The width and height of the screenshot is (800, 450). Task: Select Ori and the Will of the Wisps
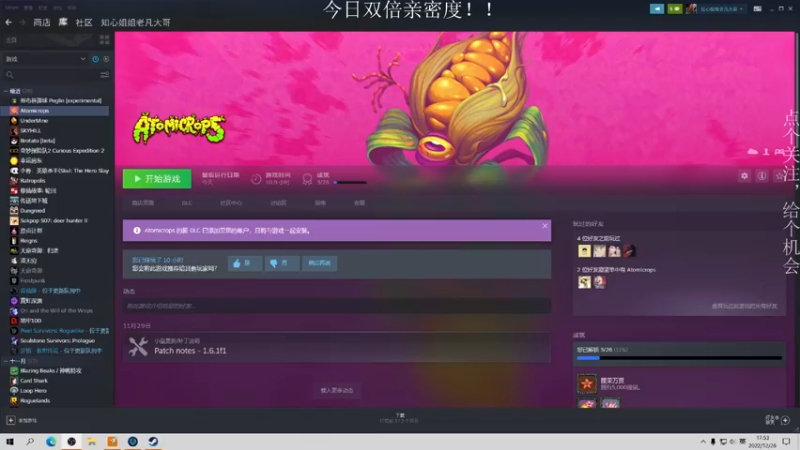point(56,311)
